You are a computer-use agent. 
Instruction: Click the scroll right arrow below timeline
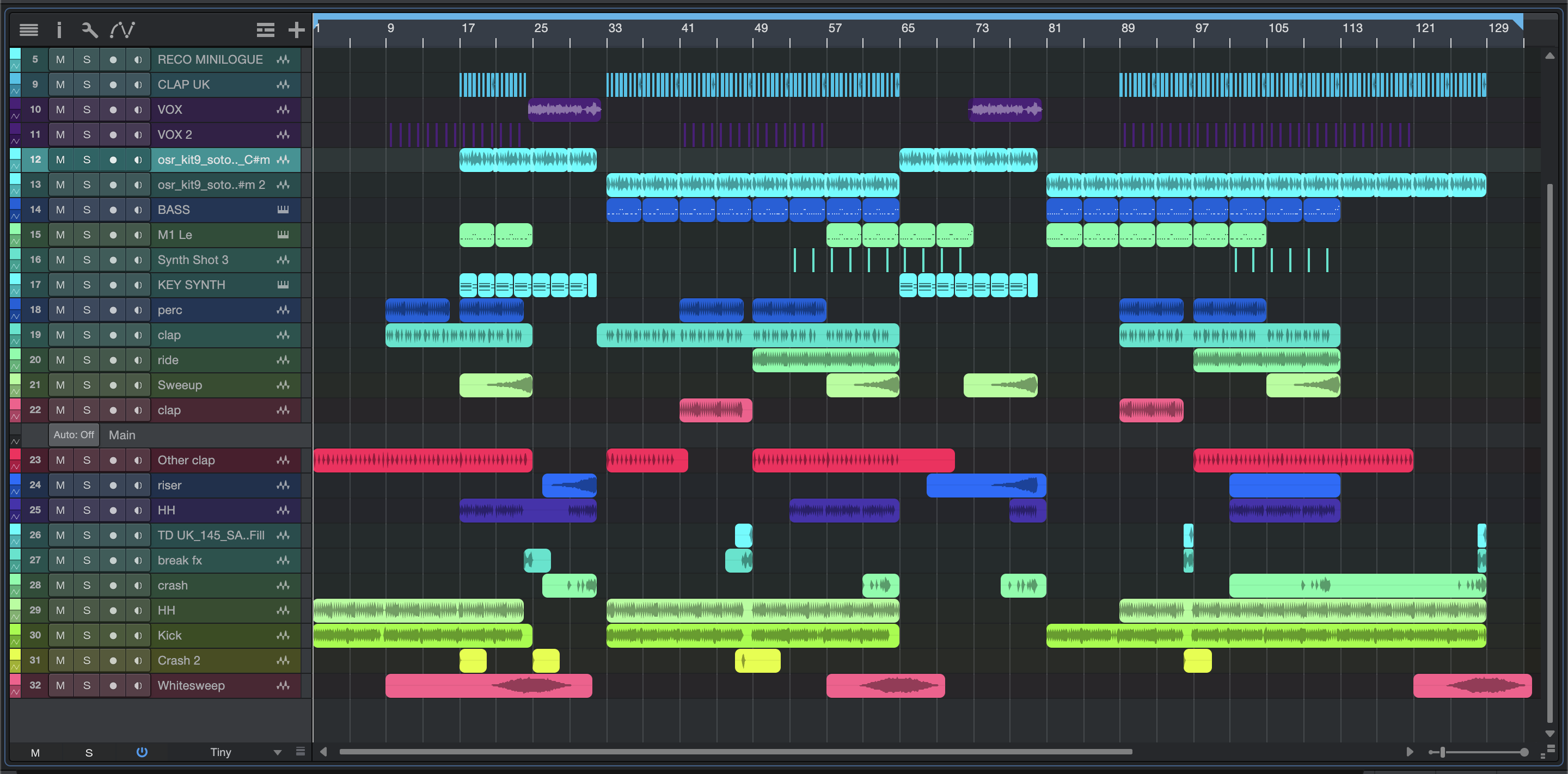[1410, 752]
